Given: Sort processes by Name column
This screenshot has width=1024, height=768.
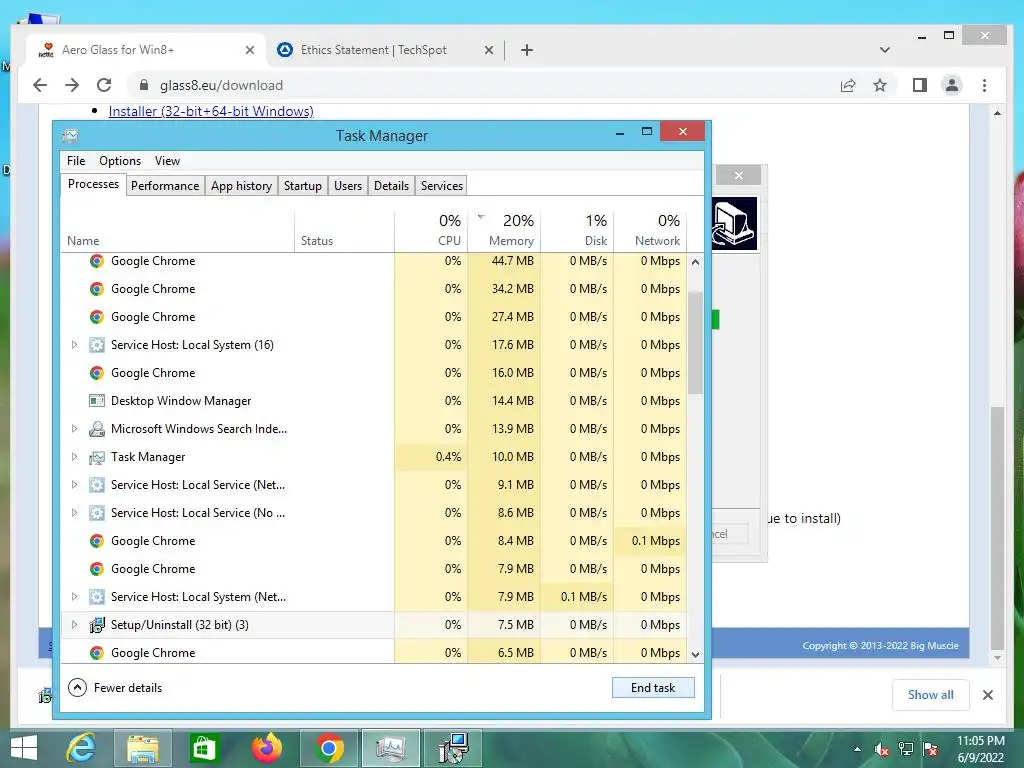Looking at the screenshot, I should (178, 231).
